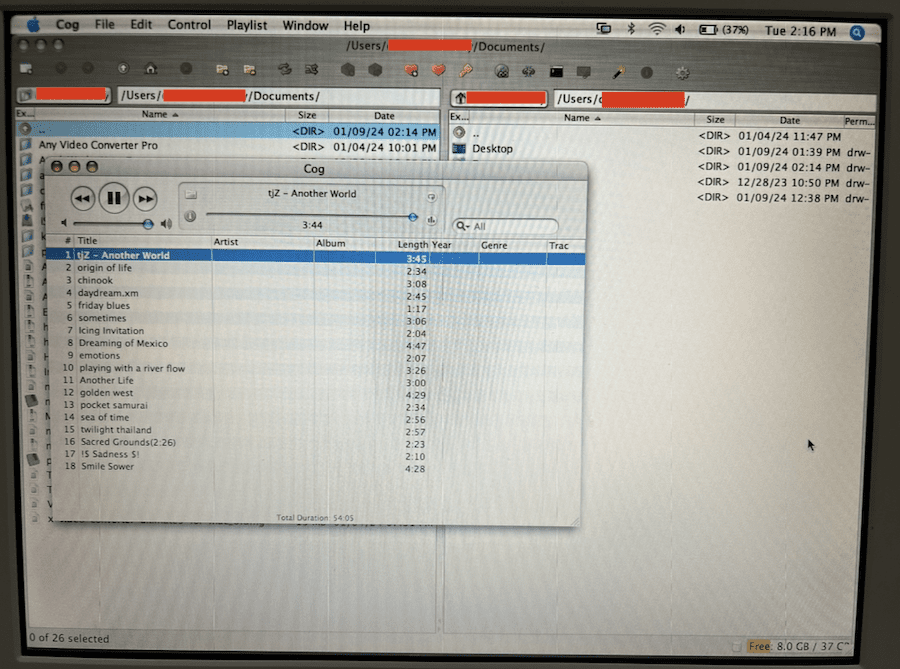Click the add bookmark heart-plus icon
This screenshot has height=669, width=900.
pos(411,71)
